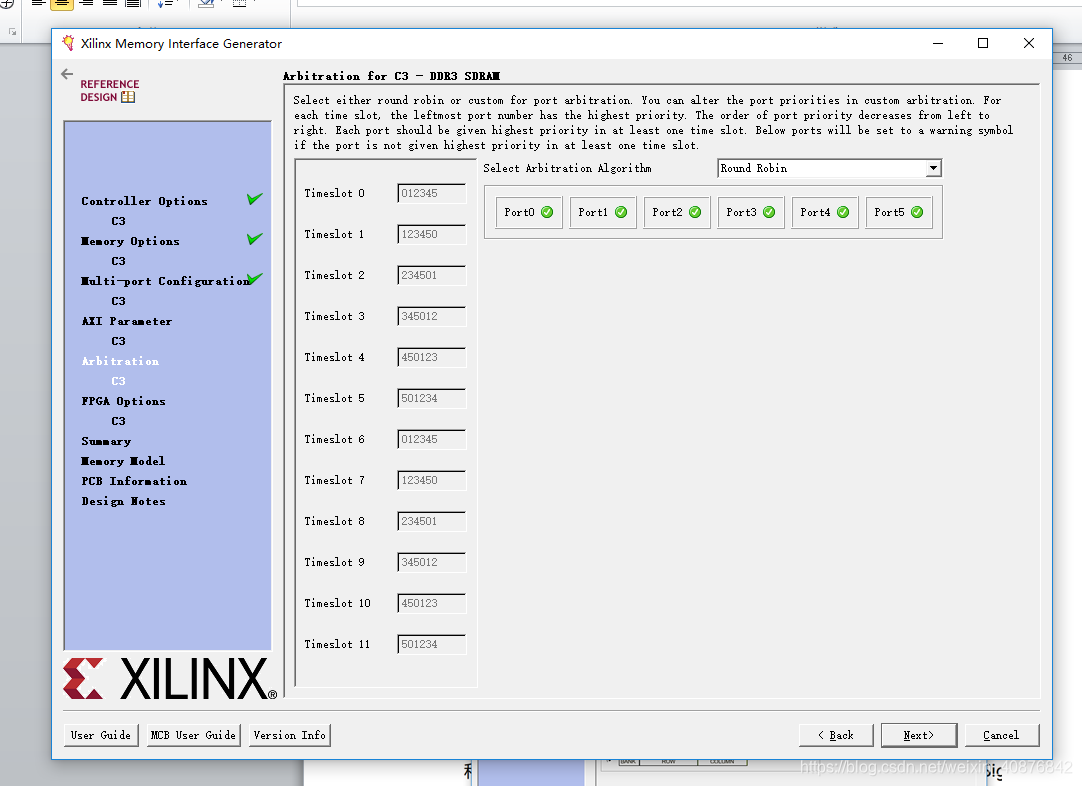Click the center align icon in background editor
The height and width of the screenshot is (786, 1082).
(62, 3)
